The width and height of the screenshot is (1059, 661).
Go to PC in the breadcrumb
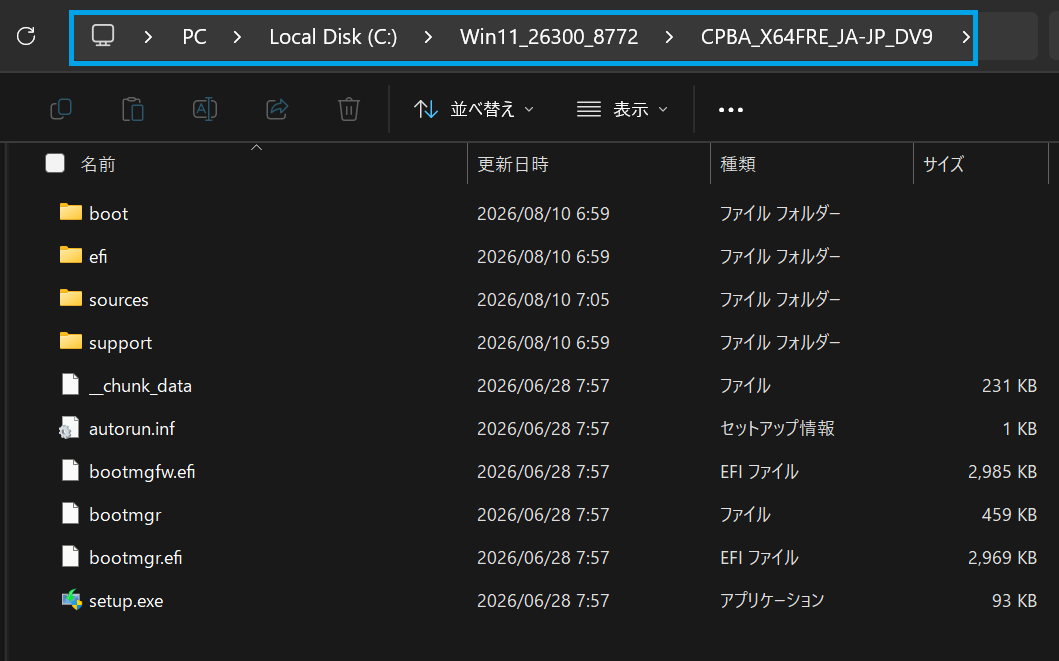pyautogui.click(x=195, y=36)
